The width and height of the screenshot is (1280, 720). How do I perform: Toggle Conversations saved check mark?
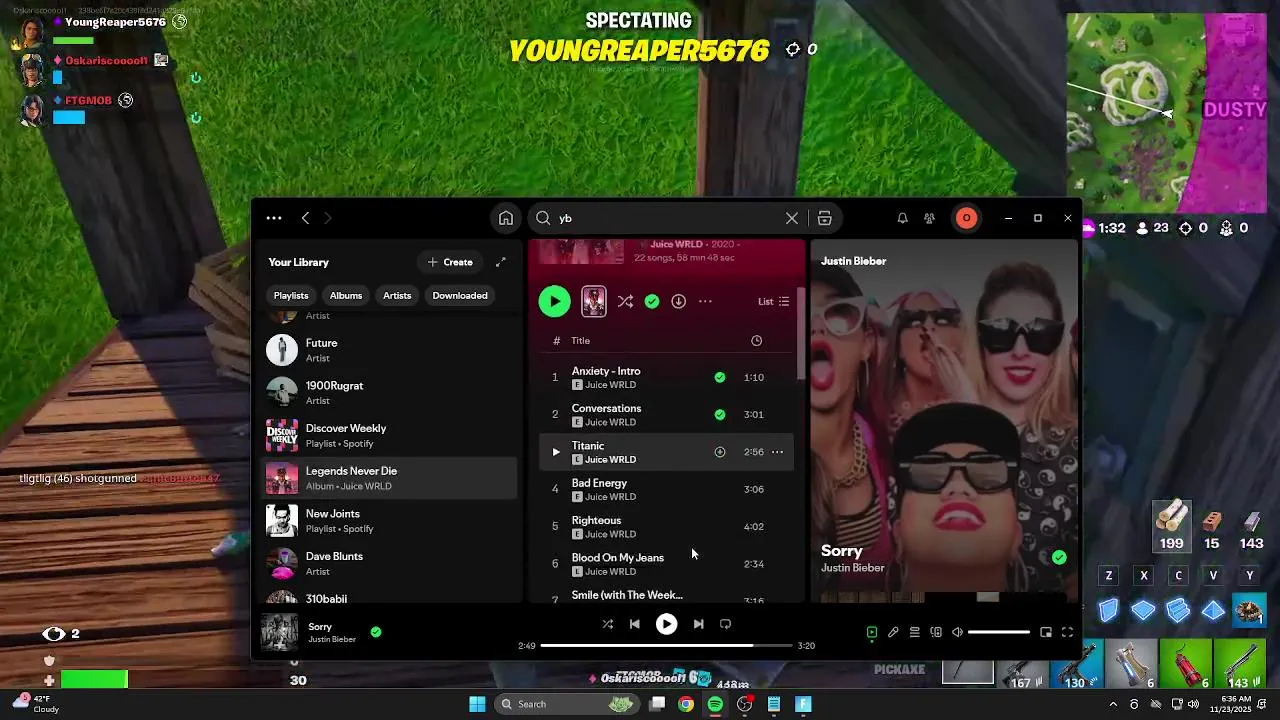719,414
